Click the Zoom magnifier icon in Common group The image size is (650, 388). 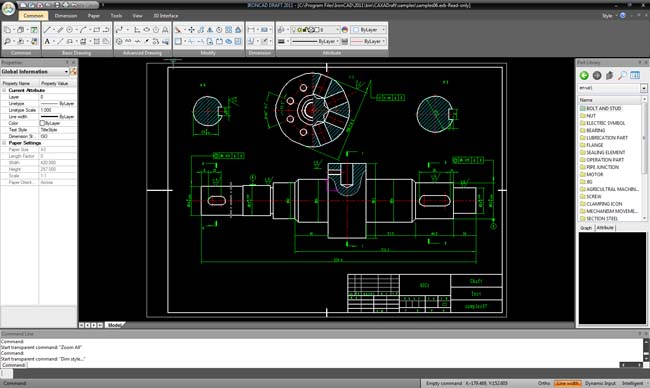pyautogui.click(x=7, y=41)
